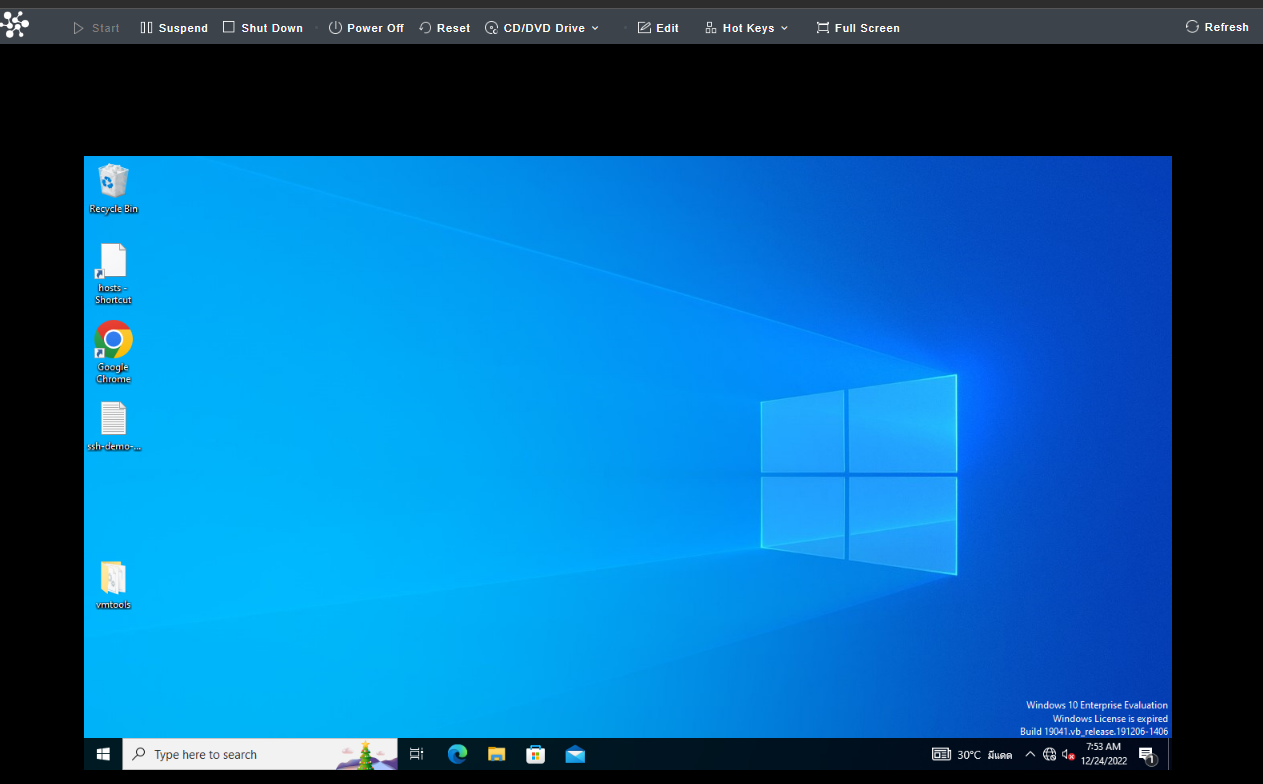Refresh the console view
This screenshot has width=1263, height=784.
pos(1217,27)
